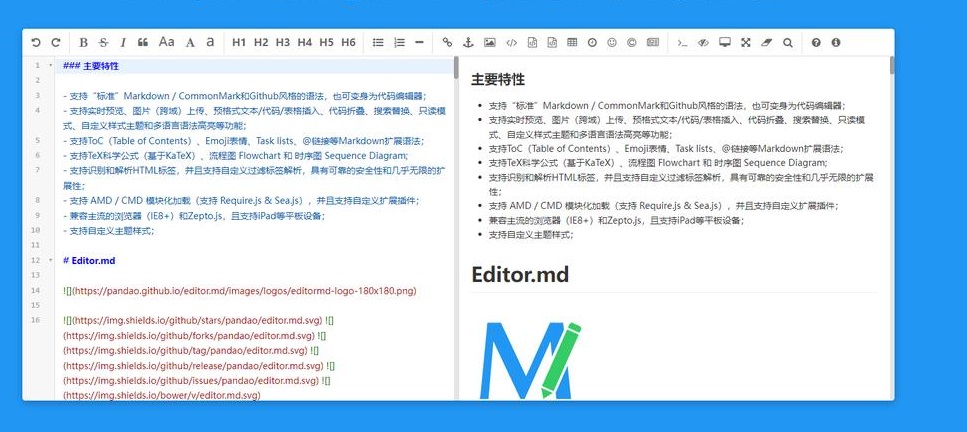
Task: Open about info icon
Action: (836, 43)
